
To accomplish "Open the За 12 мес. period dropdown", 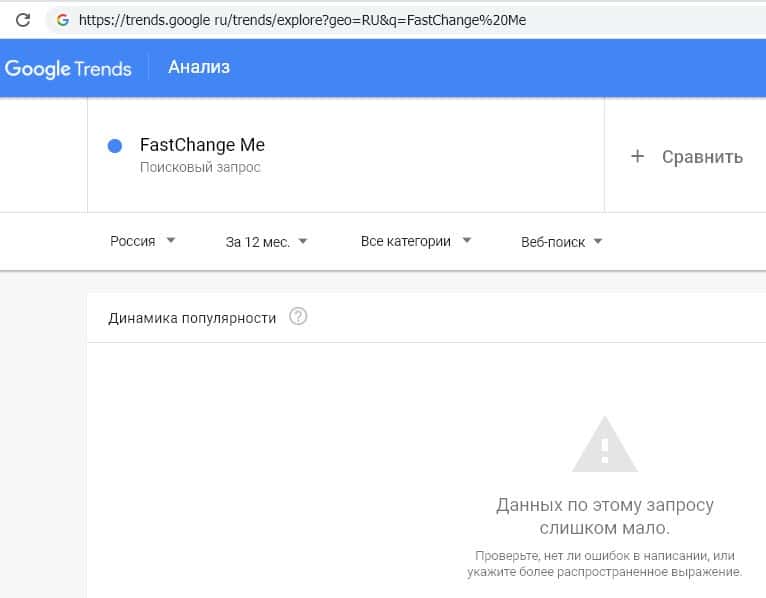I will (x=266, y=241).
